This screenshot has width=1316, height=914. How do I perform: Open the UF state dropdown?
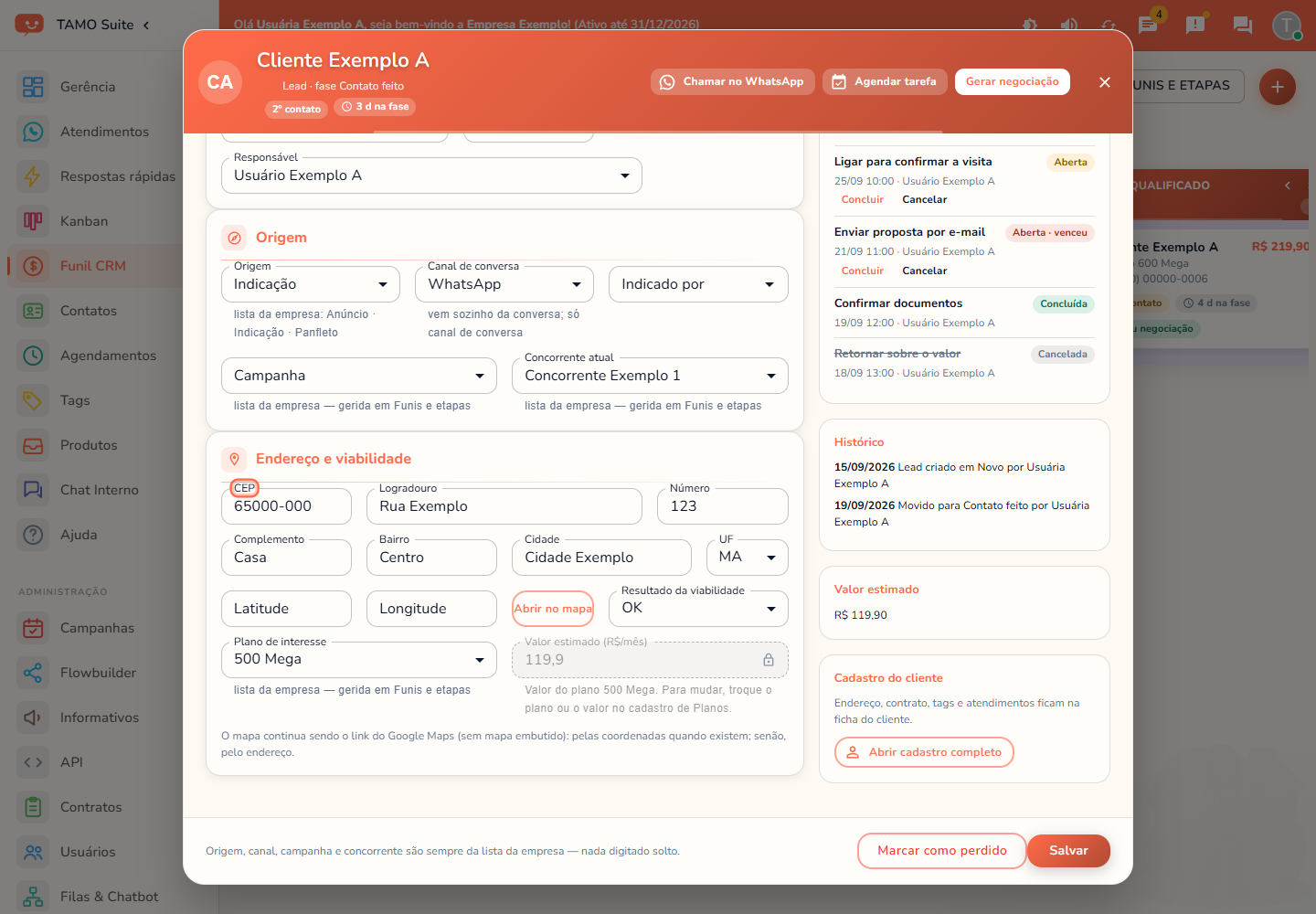(748, 558)
